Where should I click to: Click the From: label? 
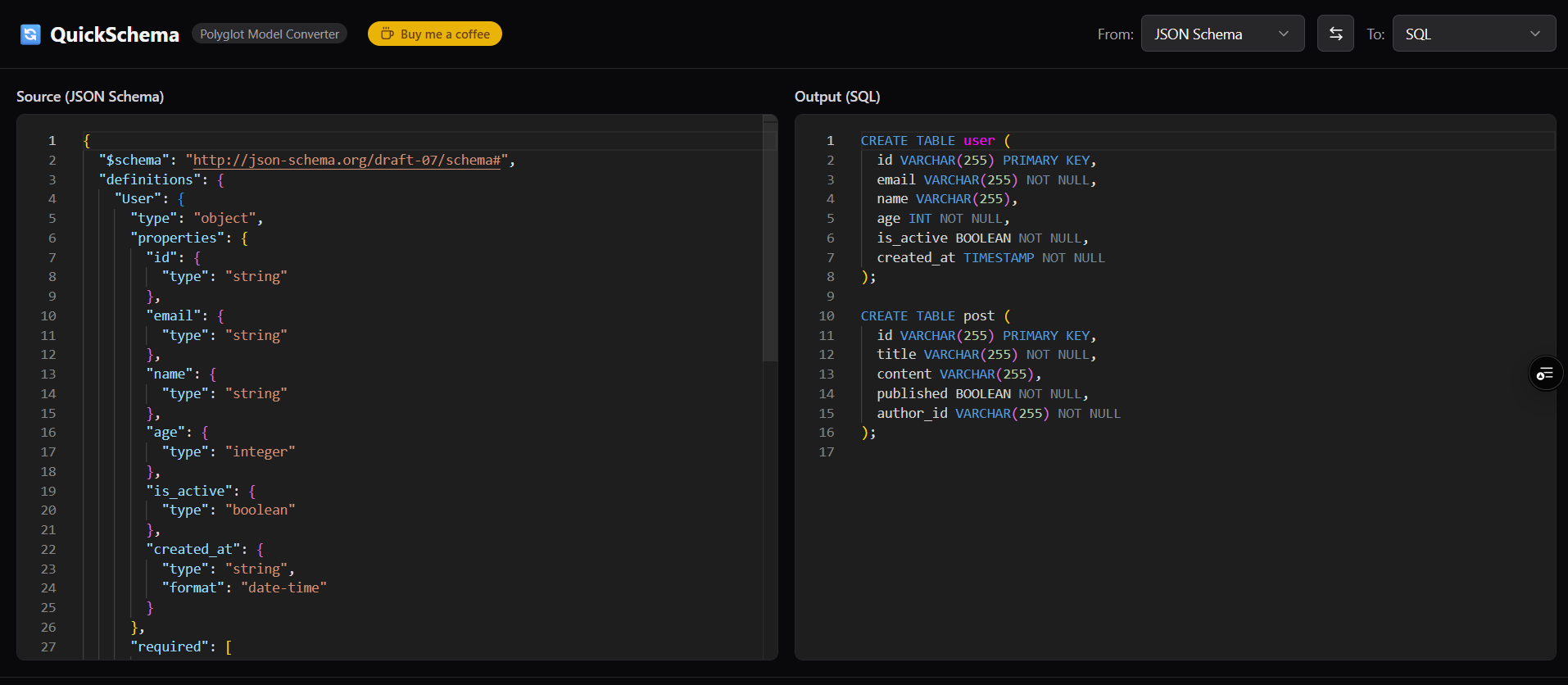click(x=1116, y=34)
